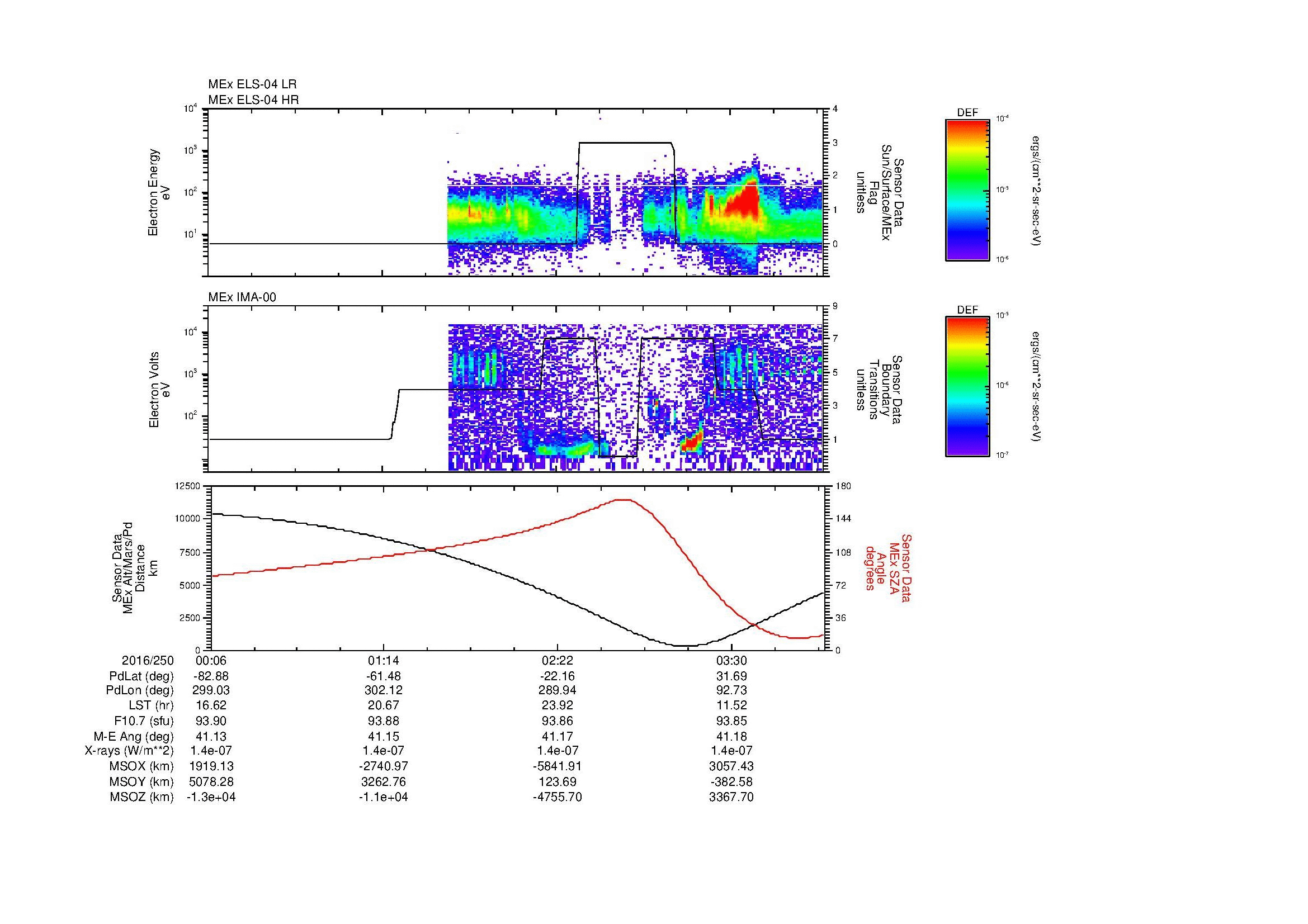Click the 'LST (hr)' row label
This screenshot has height=924, width=1308.
[x=151, y=706]
